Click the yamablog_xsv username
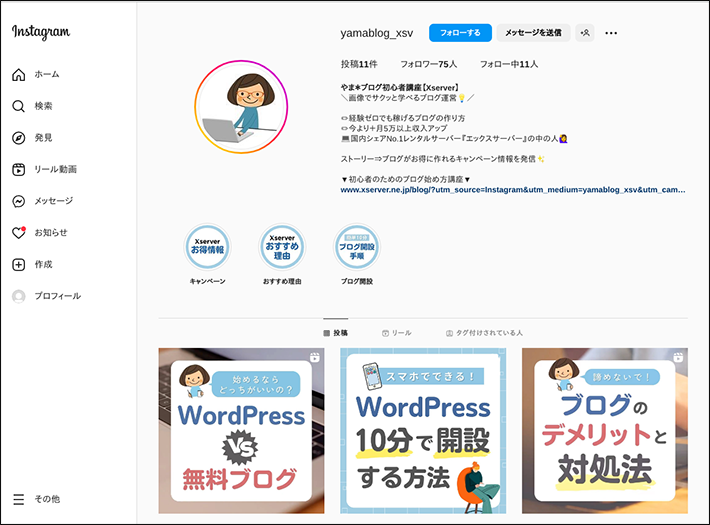Screen dimensions: 710x525 point(377,33)
